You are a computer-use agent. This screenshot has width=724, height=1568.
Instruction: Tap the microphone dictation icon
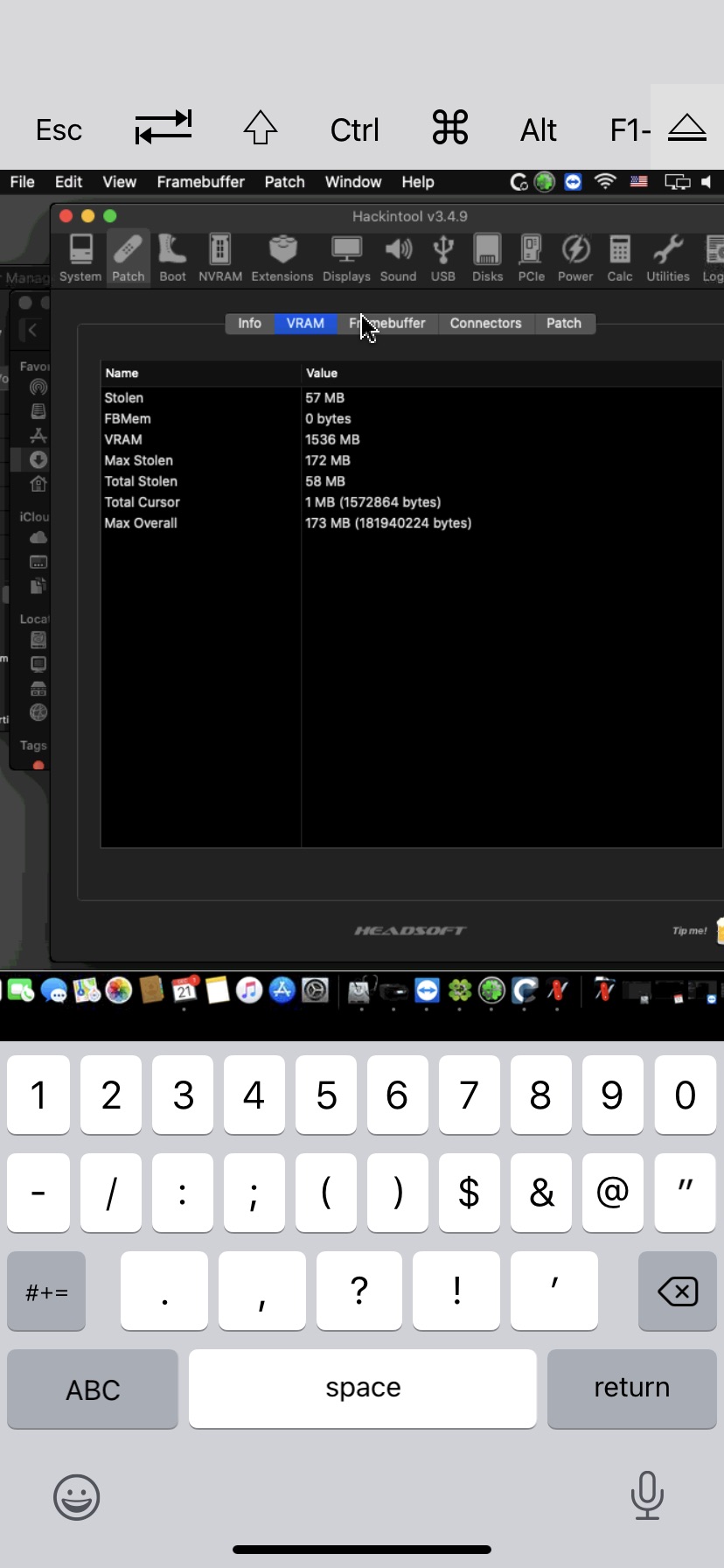coord(647,1495)
